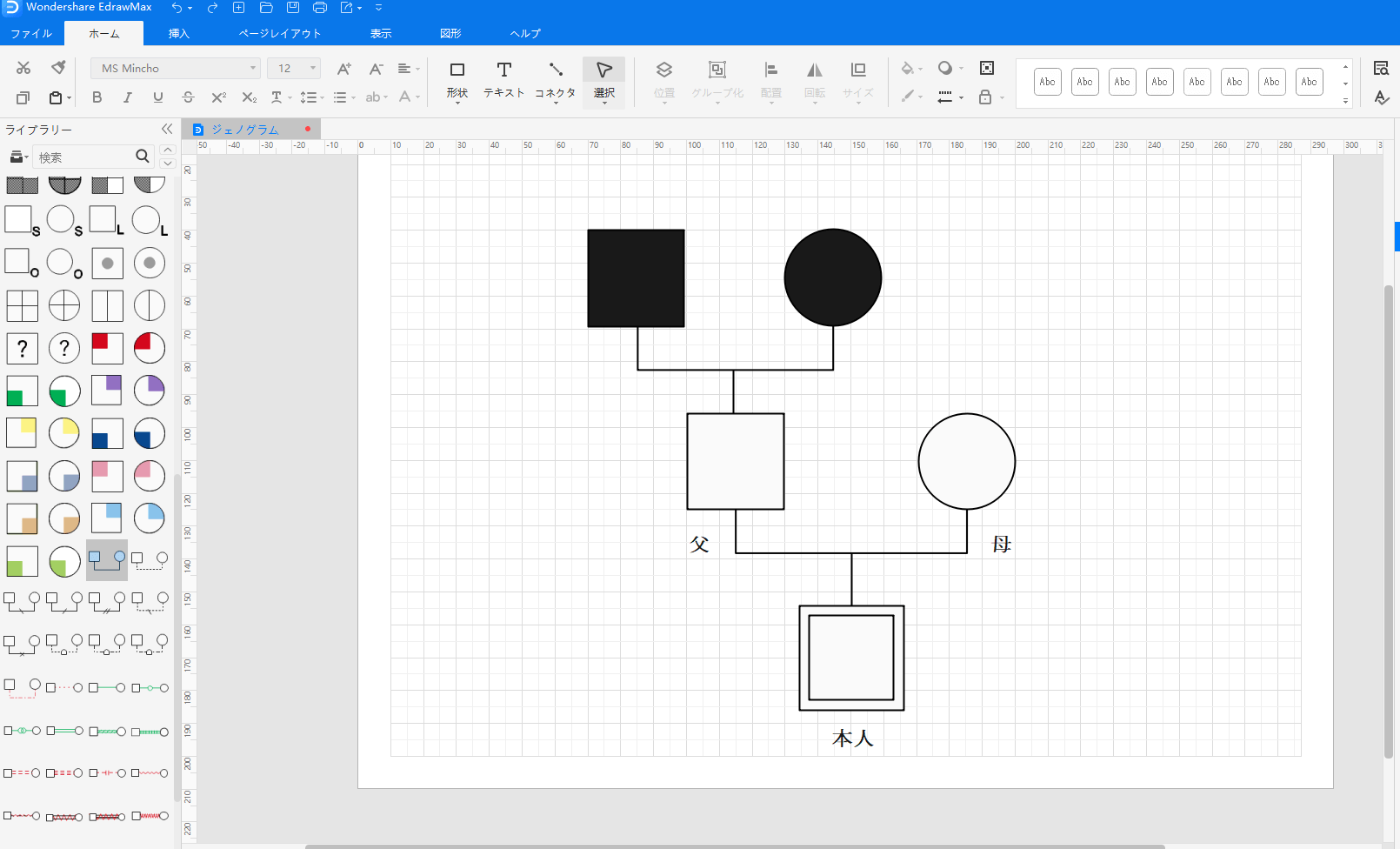Click the Connector (コネクタ) tool

[555, 79]
